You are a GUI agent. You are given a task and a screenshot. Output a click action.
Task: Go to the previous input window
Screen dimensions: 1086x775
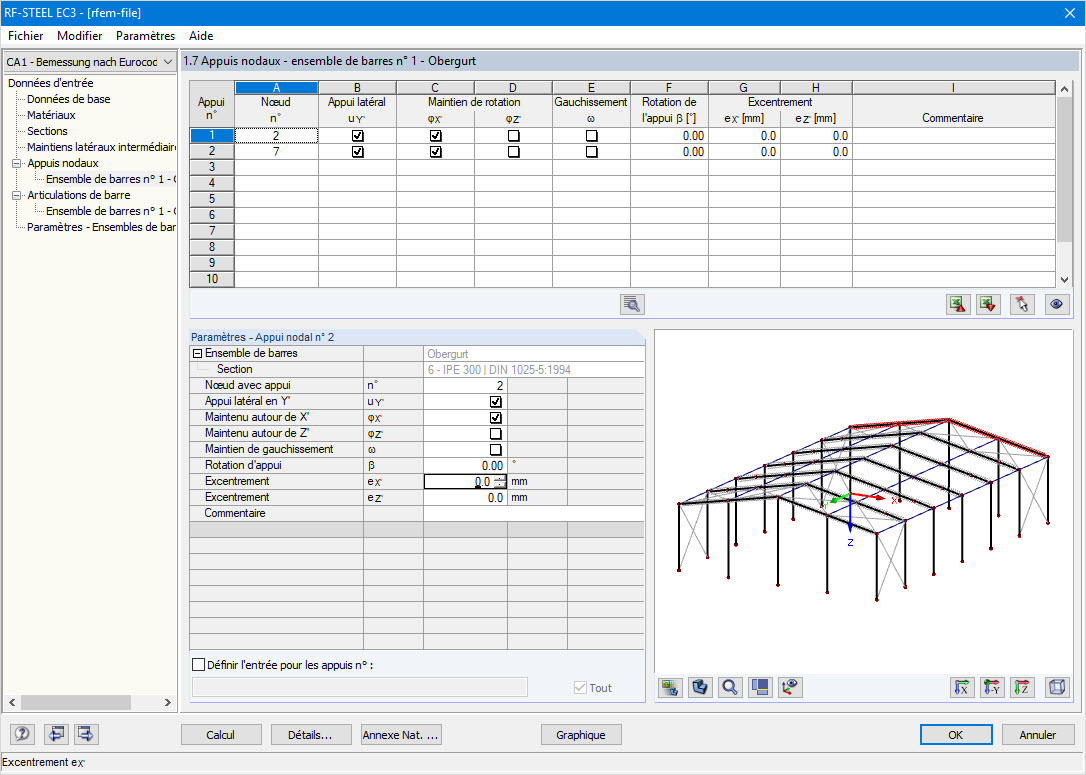[x=56, y=734]
